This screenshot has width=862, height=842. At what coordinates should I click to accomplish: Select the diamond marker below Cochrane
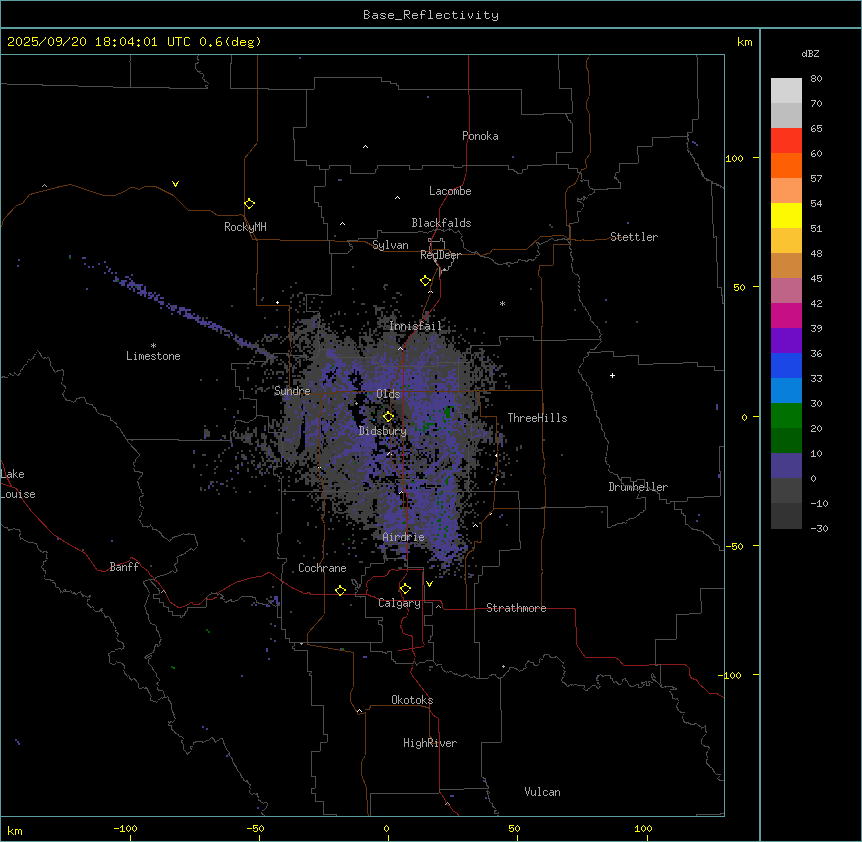click(x=340, y=591)
